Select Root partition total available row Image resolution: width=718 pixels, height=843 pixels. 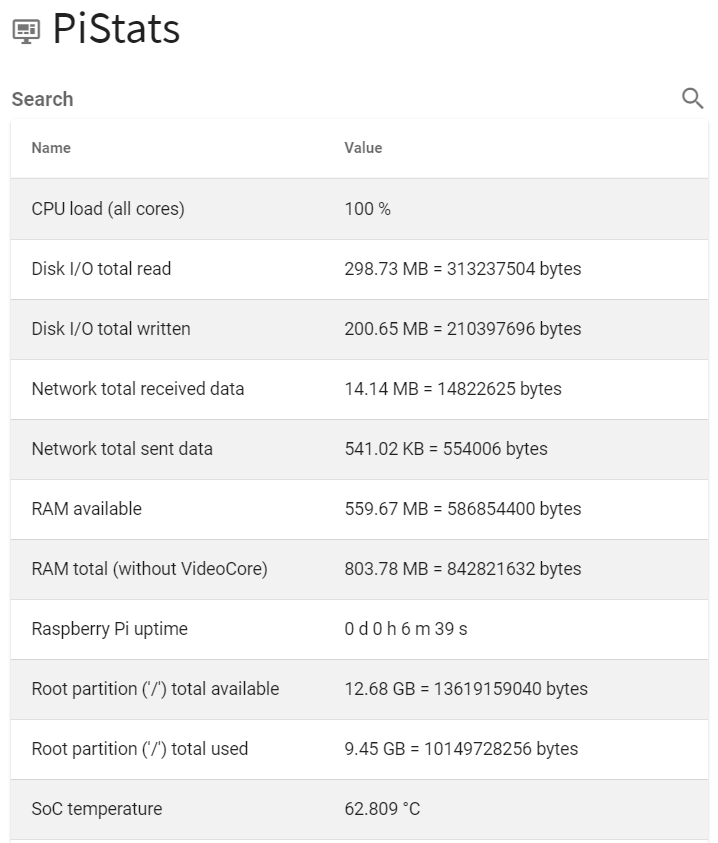(x=359, y=690)
